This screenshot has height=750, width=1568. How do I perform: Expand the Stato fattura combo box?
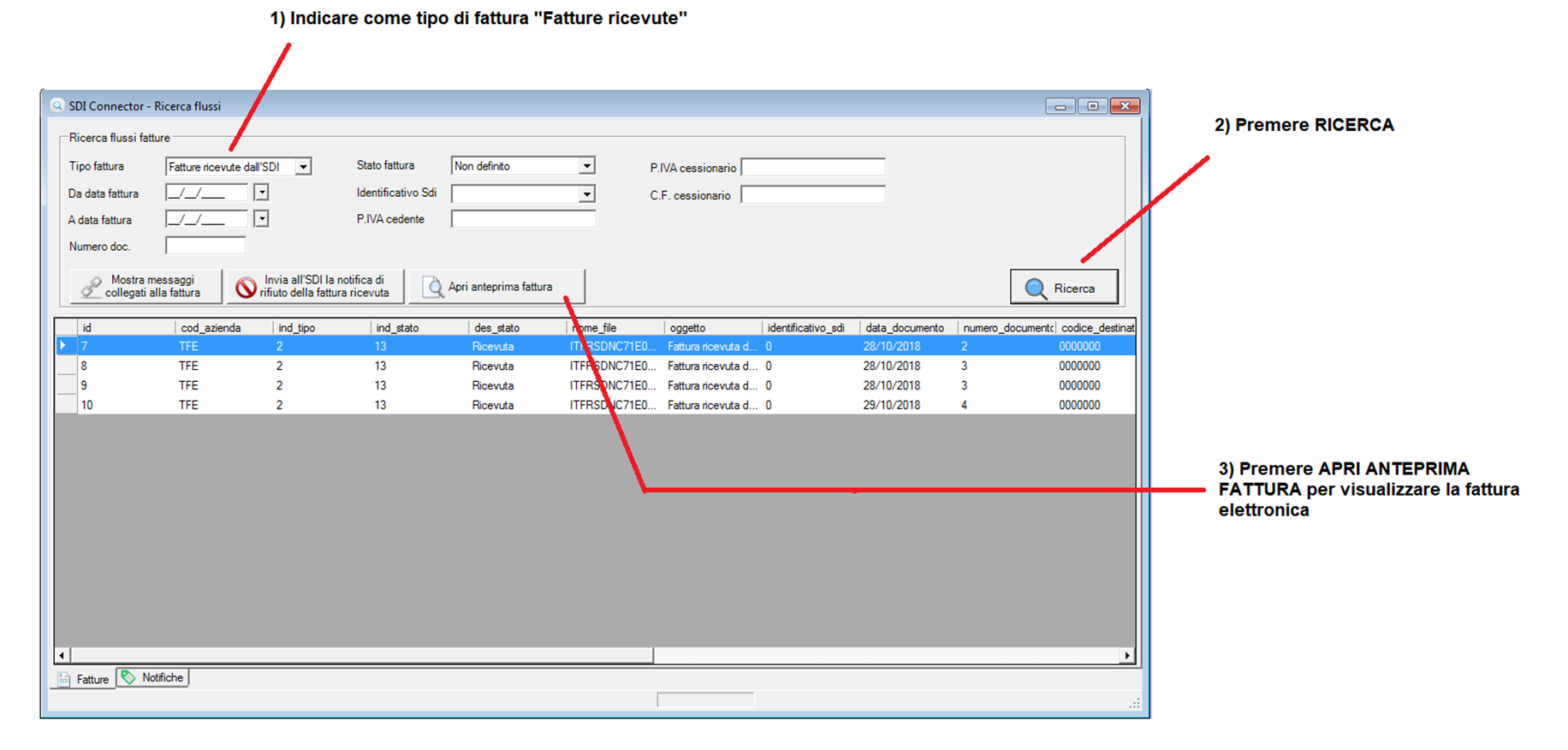[586, 166]
